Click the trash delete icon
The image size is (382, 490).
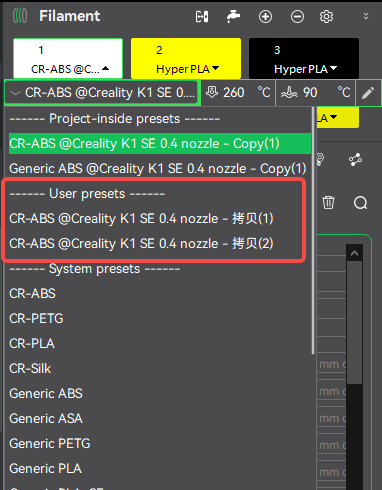[x=328, y=202]
